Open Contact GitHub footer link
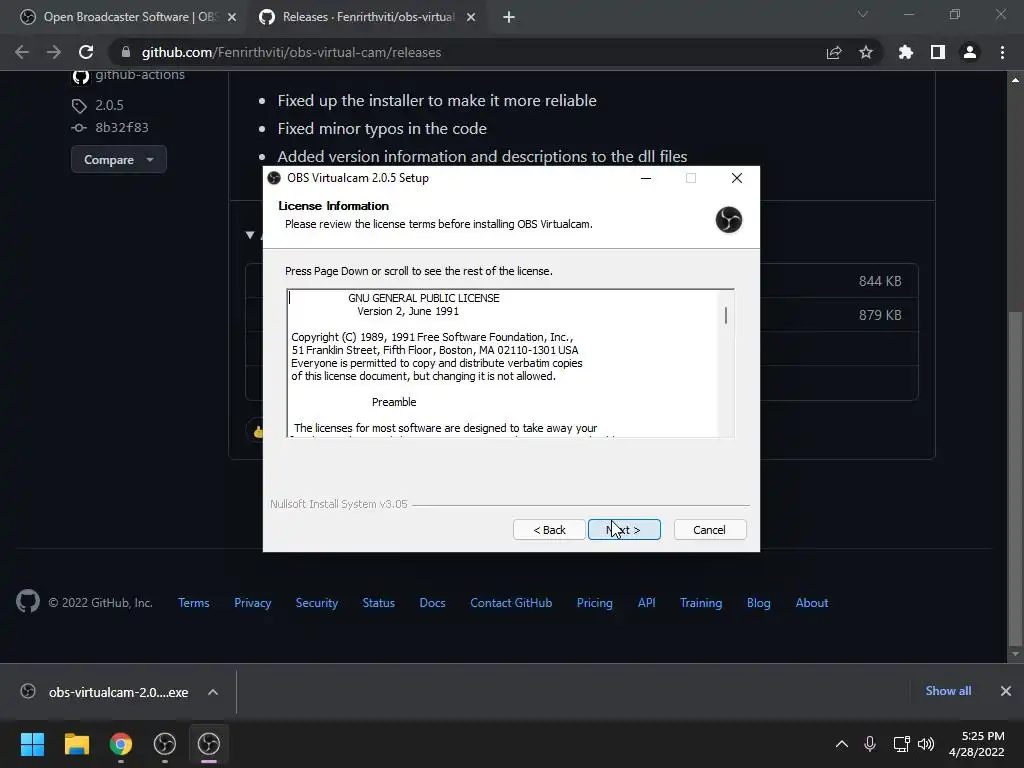This screenshot has width=1024, height=768. [x=511, y=603]
